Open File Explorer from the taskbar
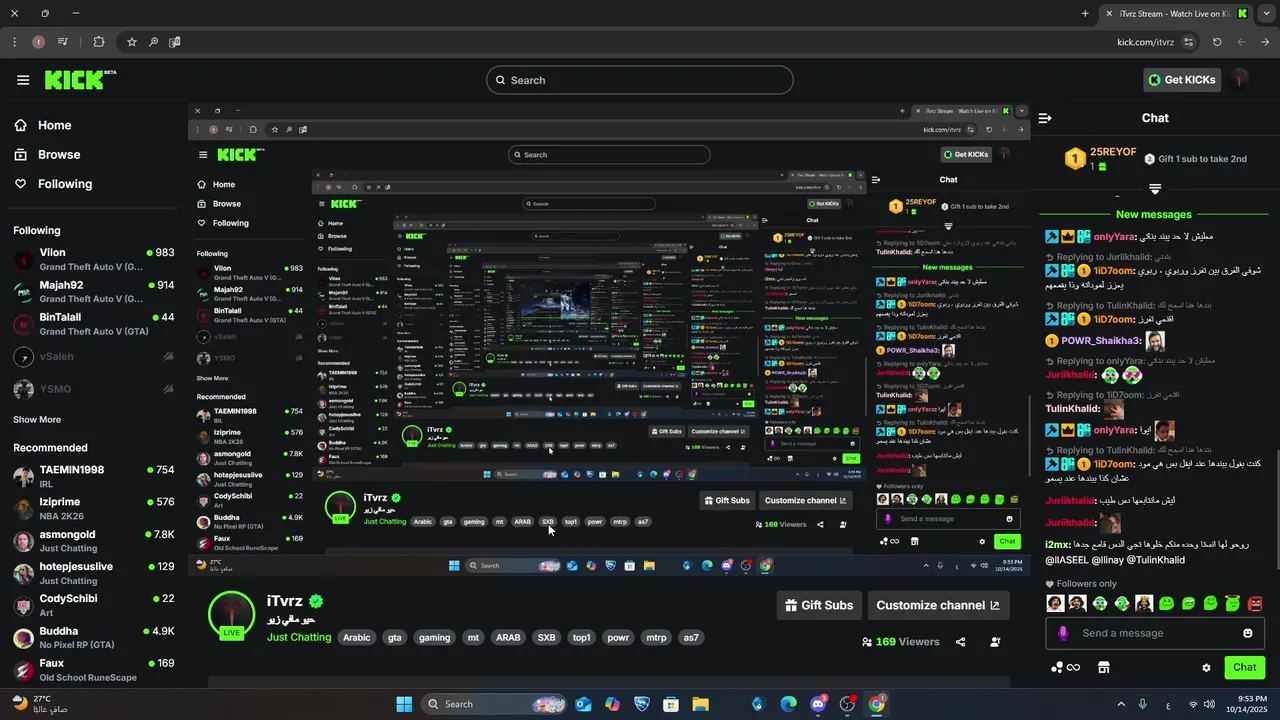 pos(700,704)
